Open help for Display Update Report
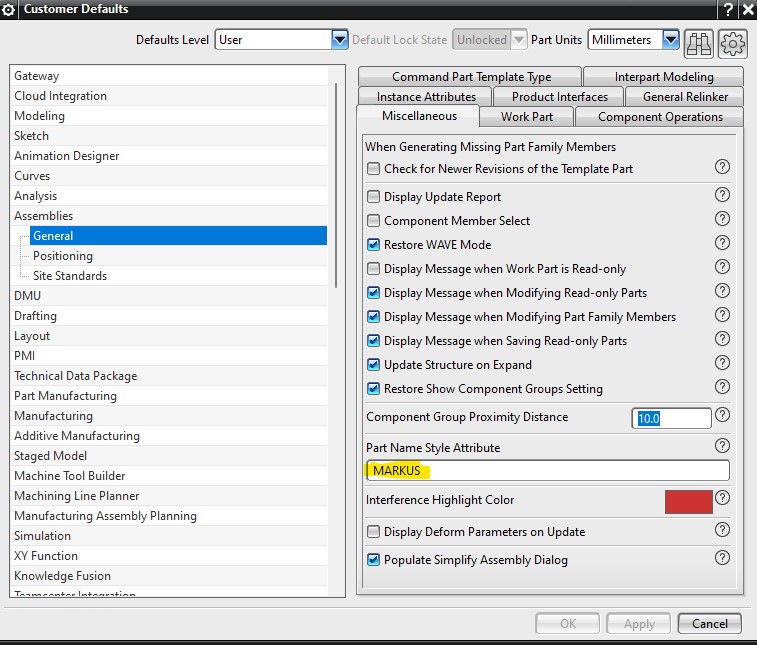This screenshot has width=757, height=645. (x=722, y=195)
